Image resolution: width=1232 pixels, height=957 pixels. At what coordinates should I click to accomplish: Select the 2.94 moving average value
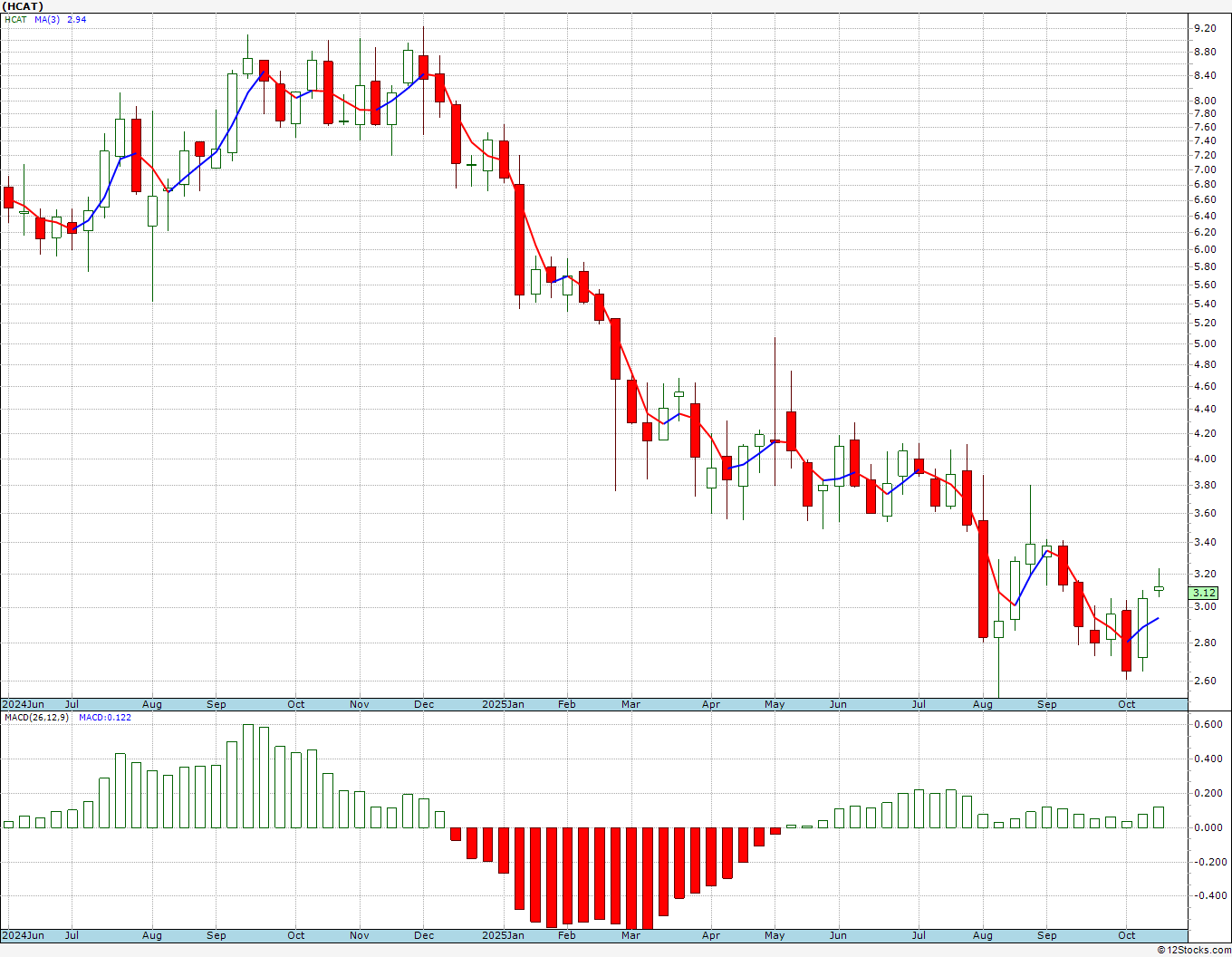point(77,19)
